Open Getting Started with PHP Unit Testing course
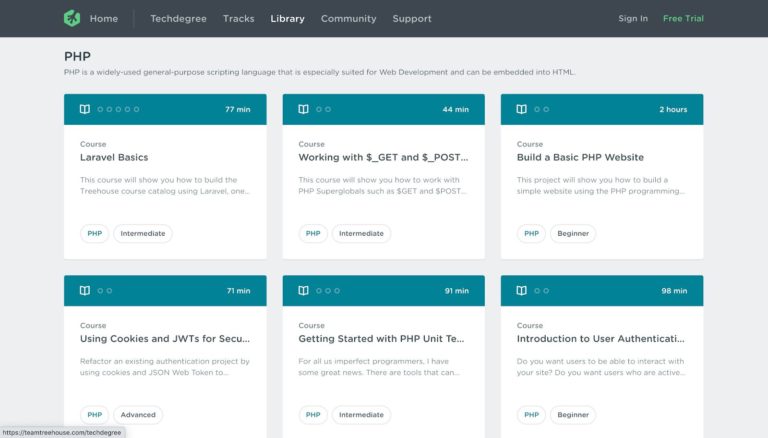The height and width of the screenshot is (438, 768). coord(381,339)
